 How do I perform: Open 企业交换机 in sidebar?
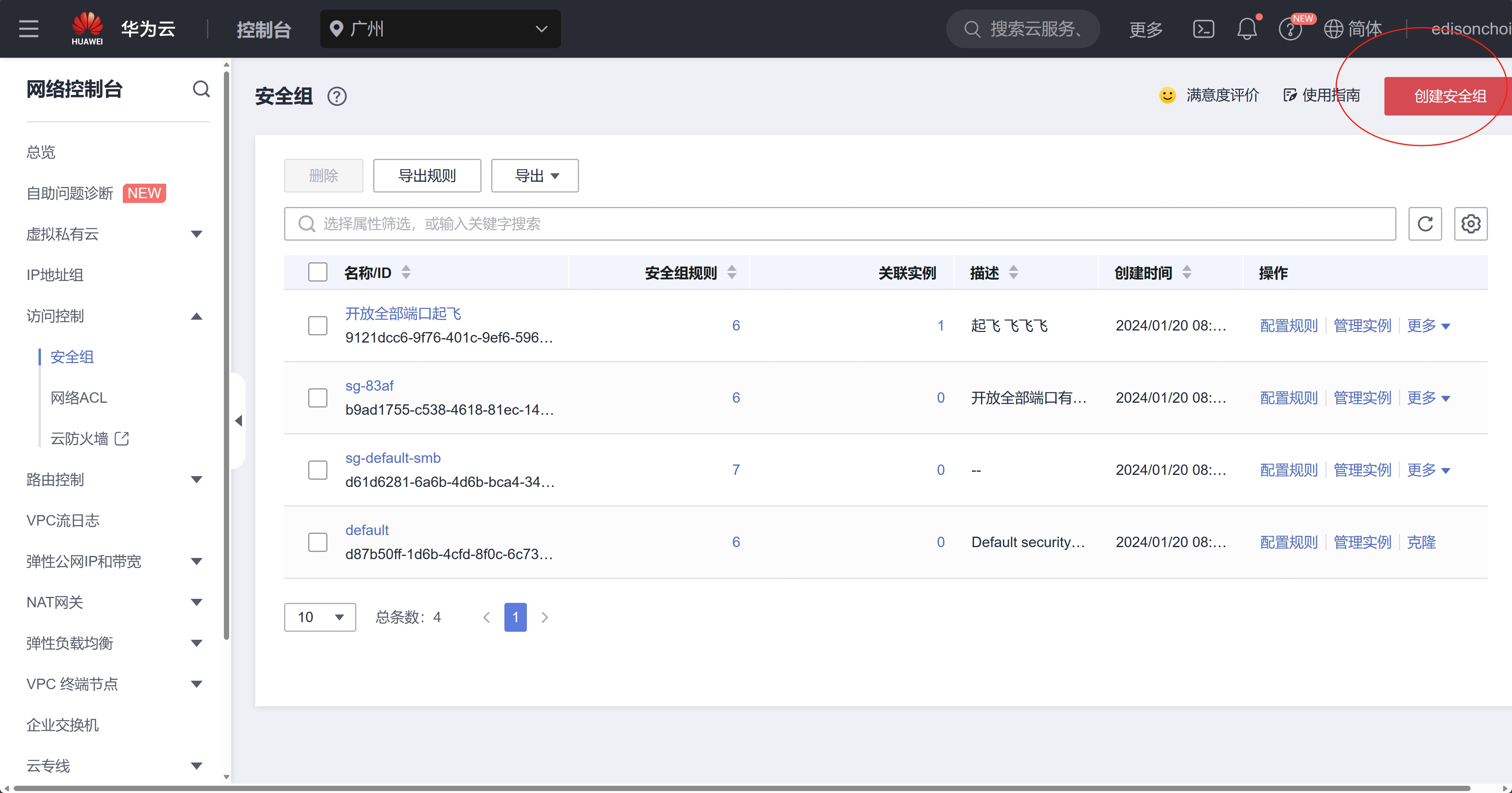click(62, 725)
